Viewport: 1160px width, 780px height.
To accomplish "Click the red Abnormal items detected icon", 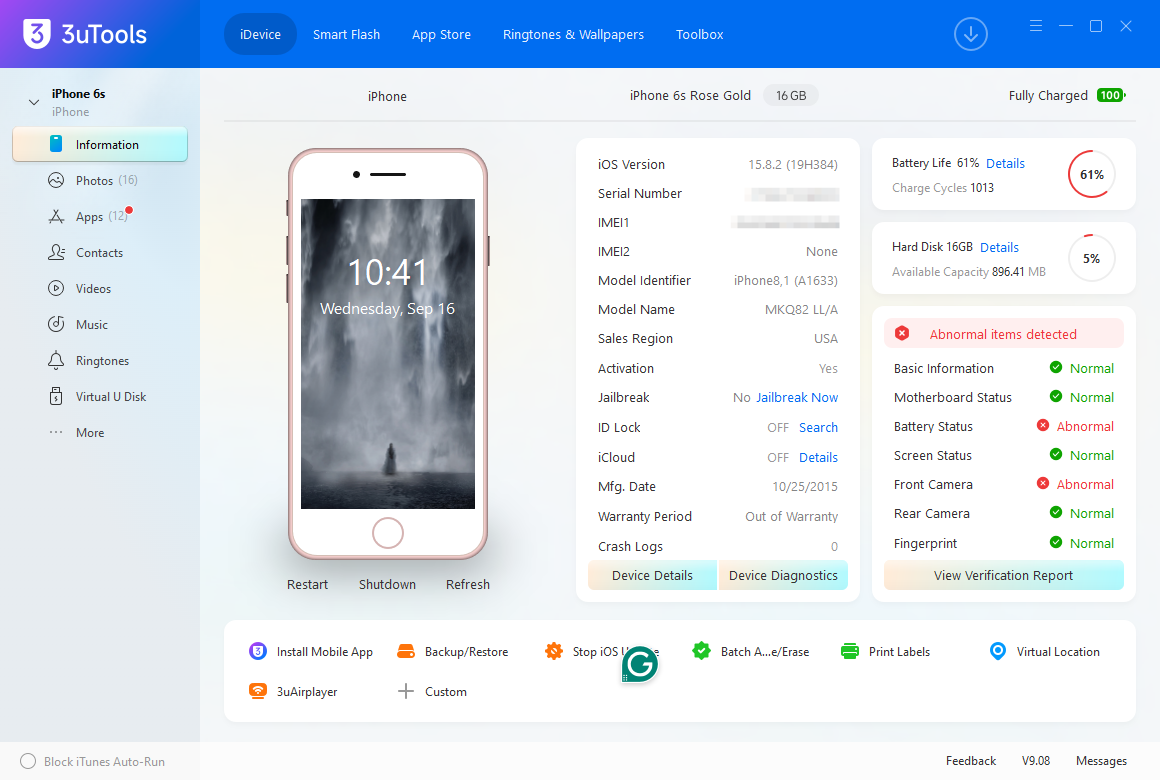I will pyautogui.click(x=902, y=334).
